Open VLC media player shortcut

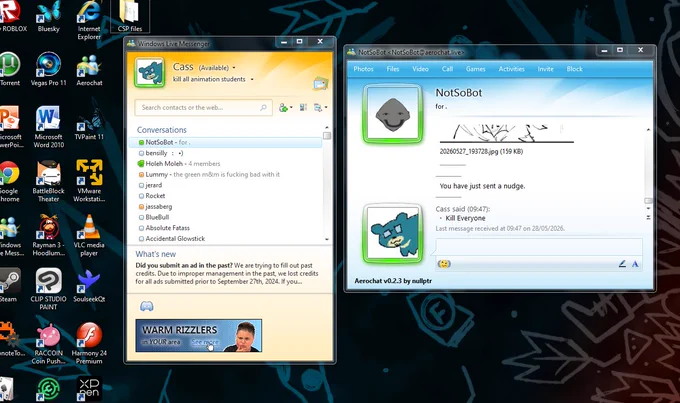pyautogui.click(x=89, y=235)
